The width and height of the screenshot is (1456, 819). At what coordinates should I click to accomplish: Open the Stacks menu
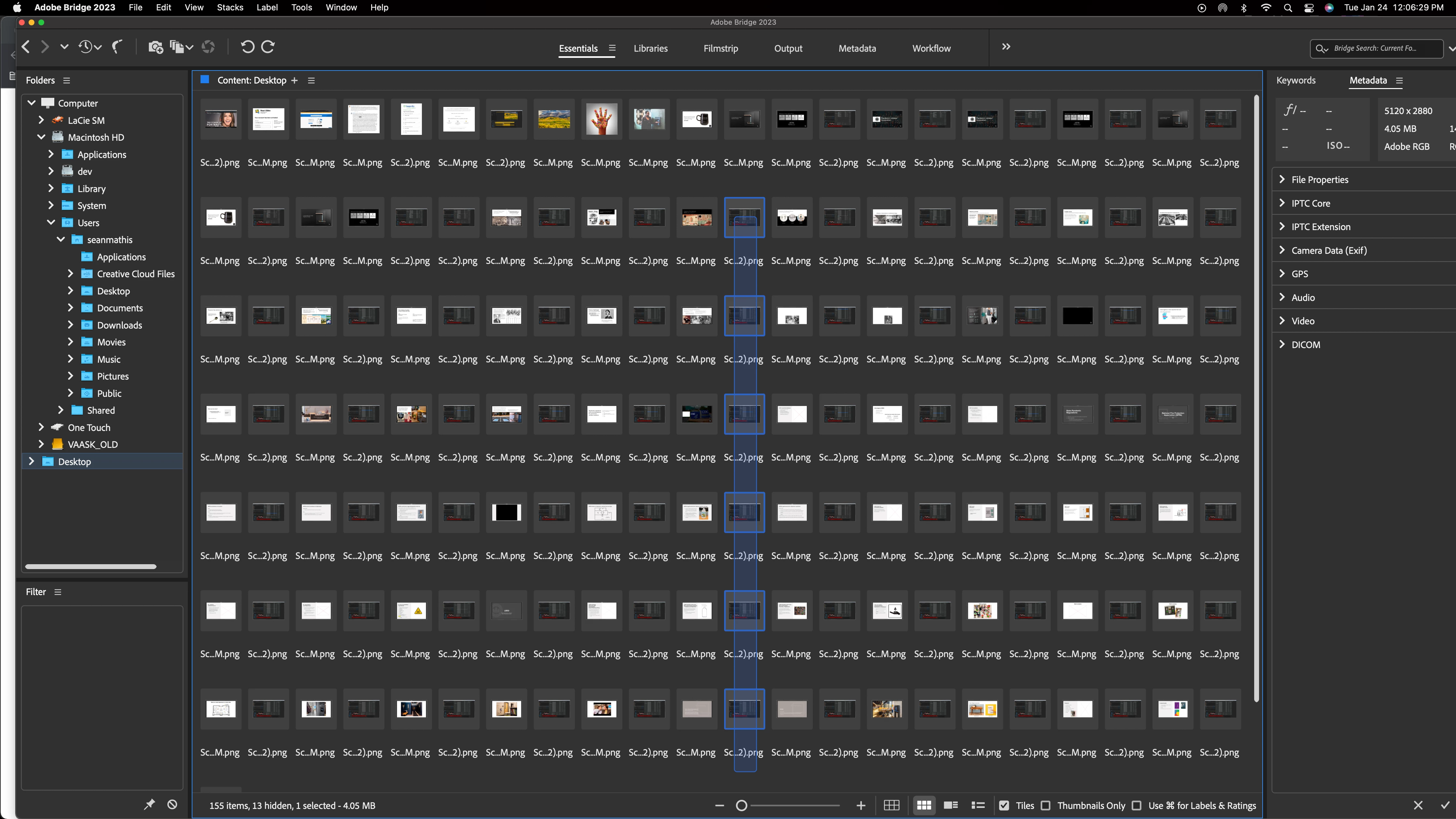tap(229, 7)
